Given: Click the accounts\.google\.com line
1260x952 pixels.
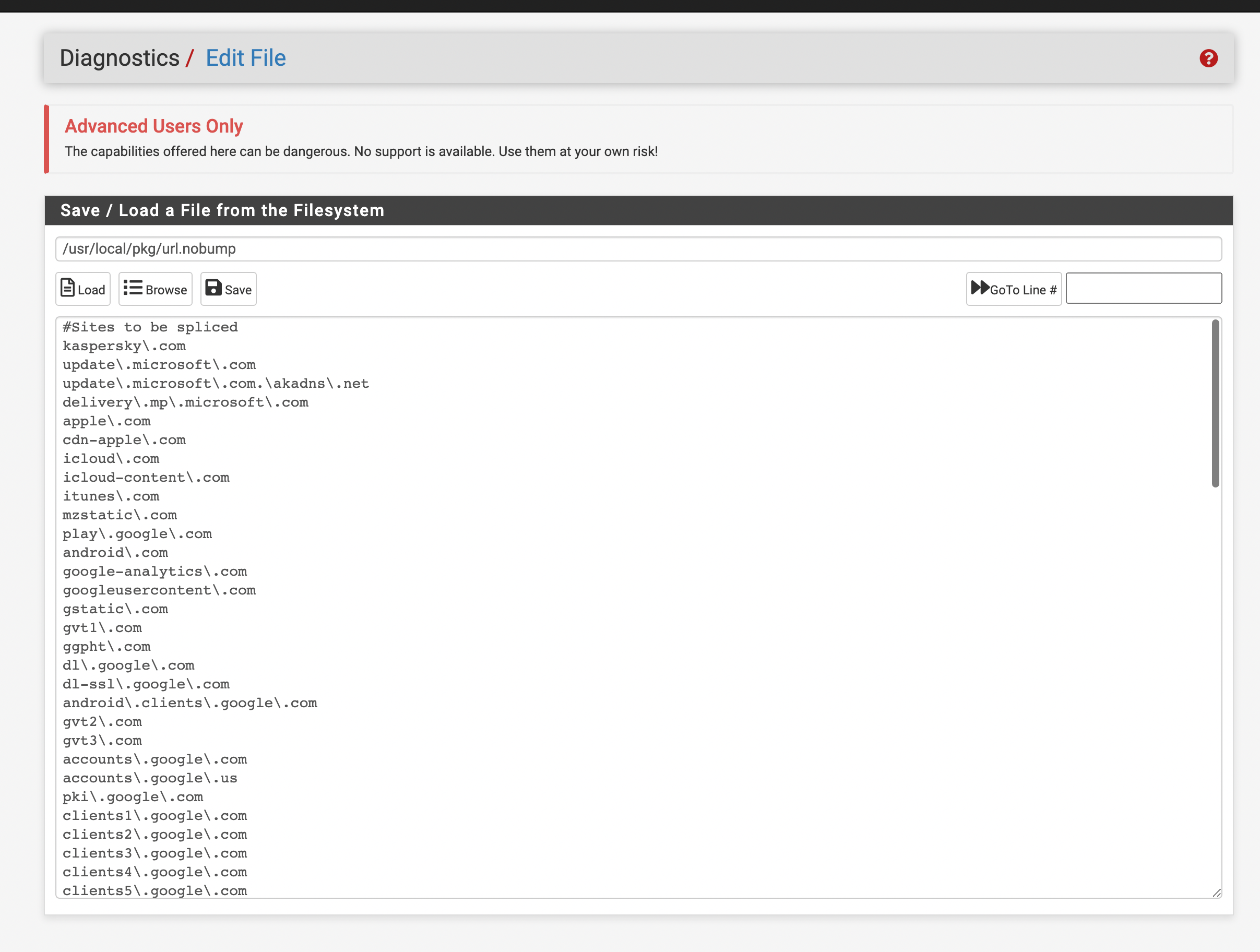Looking at the screenshot, I should tap(155, 759).
